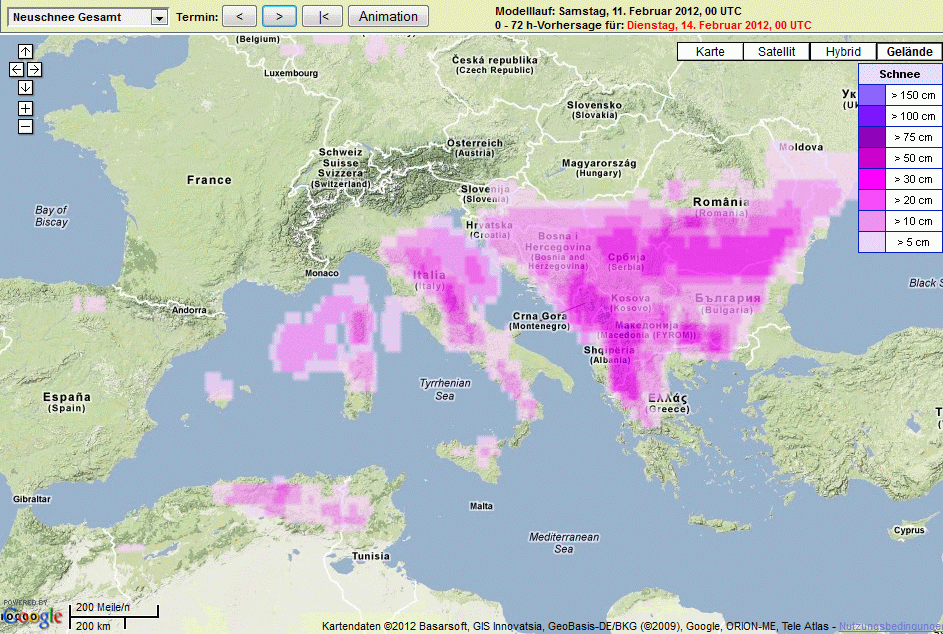This screenshot has height=634, width=943.
Task: Switch map view to Karte
Action: click(710, 52)
